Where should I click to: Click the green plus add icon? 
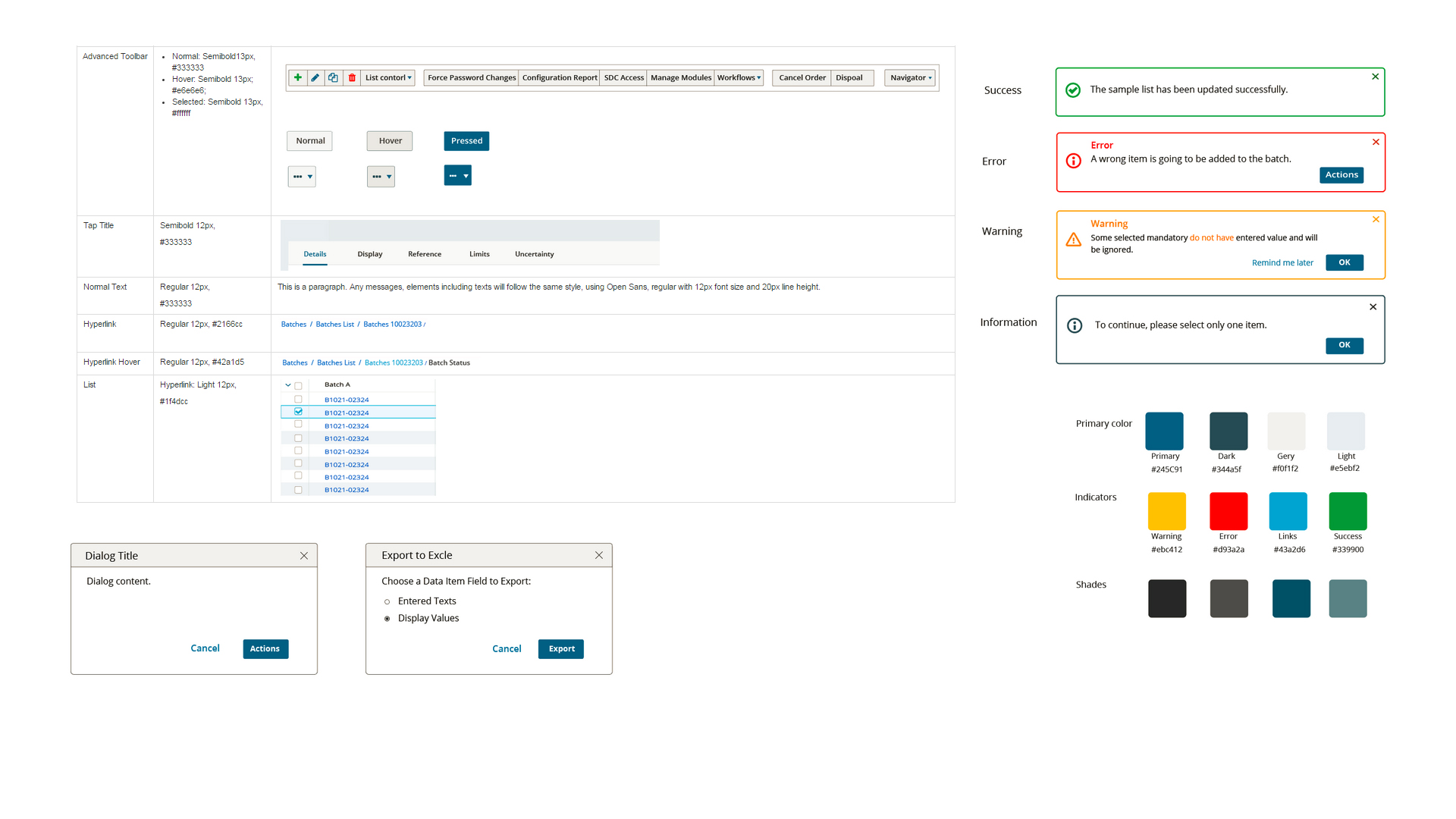297,77
